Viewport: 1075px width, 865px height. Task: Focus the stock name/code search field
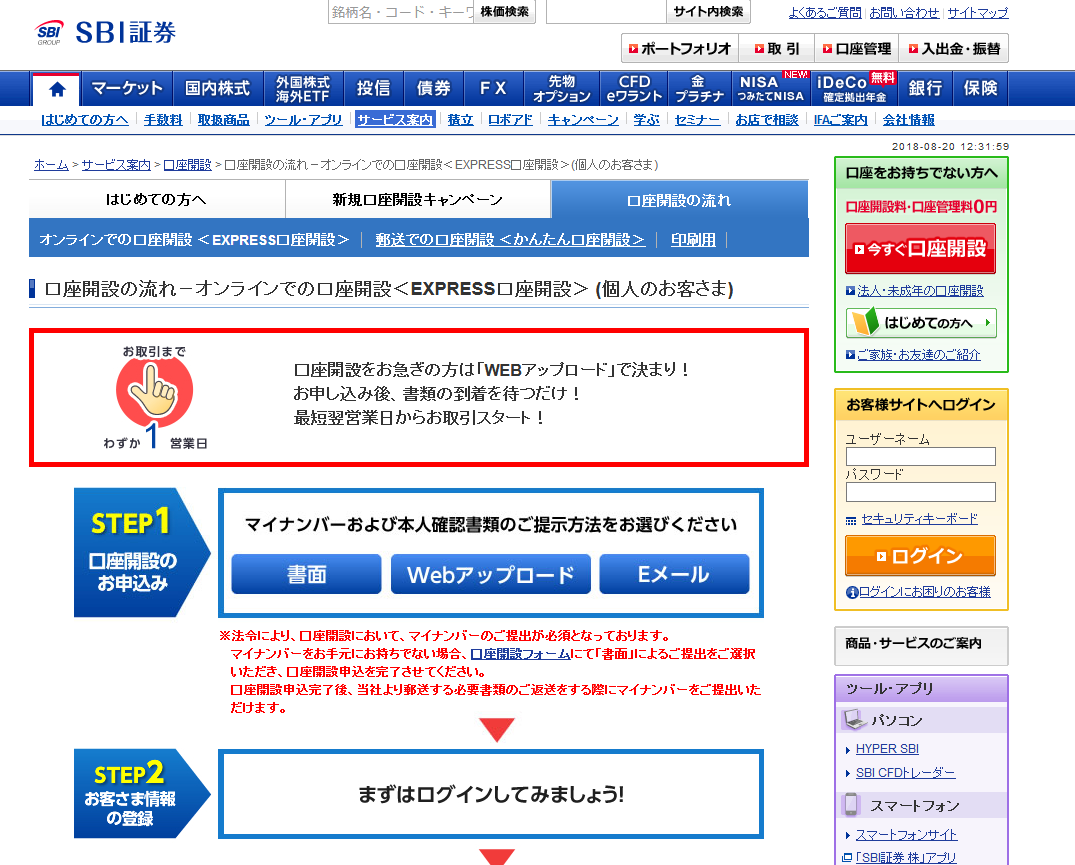coord(401,12)
